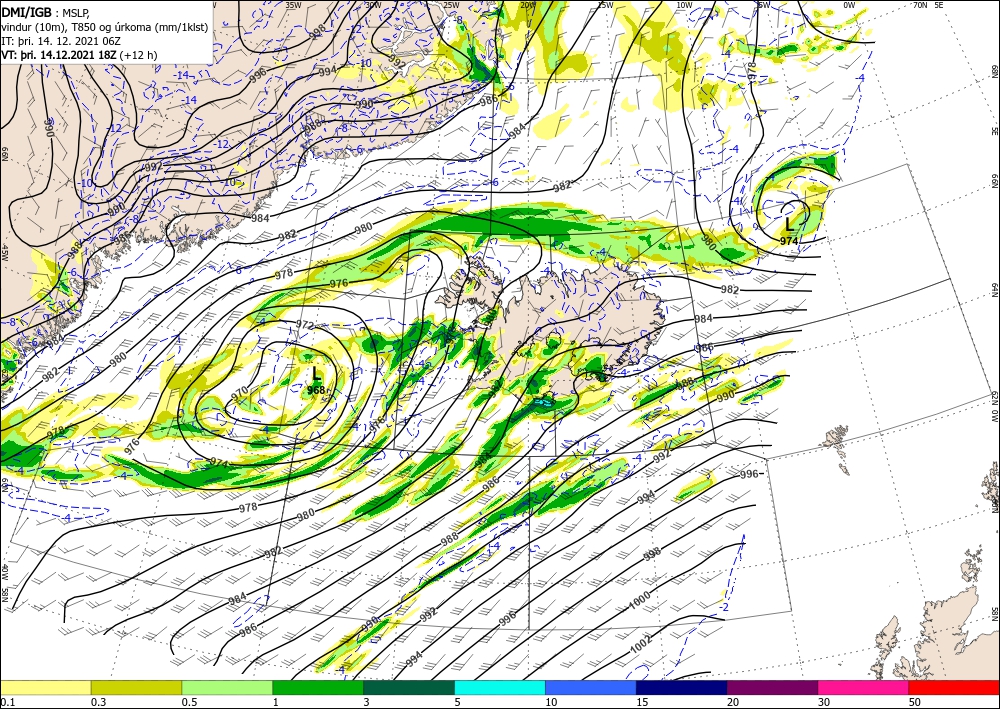The height and width of the screenshot is (709, 1000).
Task: Select the green 1–3 mm legend swatch
Action: [x=318, y=687]
